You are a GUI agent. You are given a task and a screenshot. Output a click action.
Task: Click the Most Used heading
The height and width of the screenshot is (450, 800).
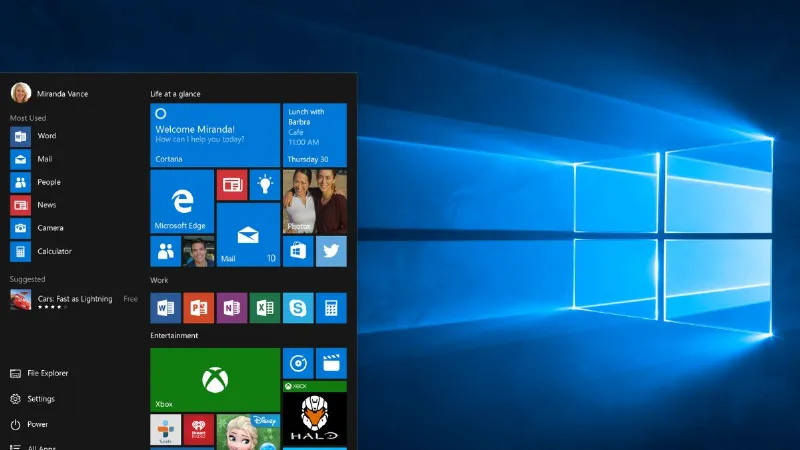click(x=28, y=118)
